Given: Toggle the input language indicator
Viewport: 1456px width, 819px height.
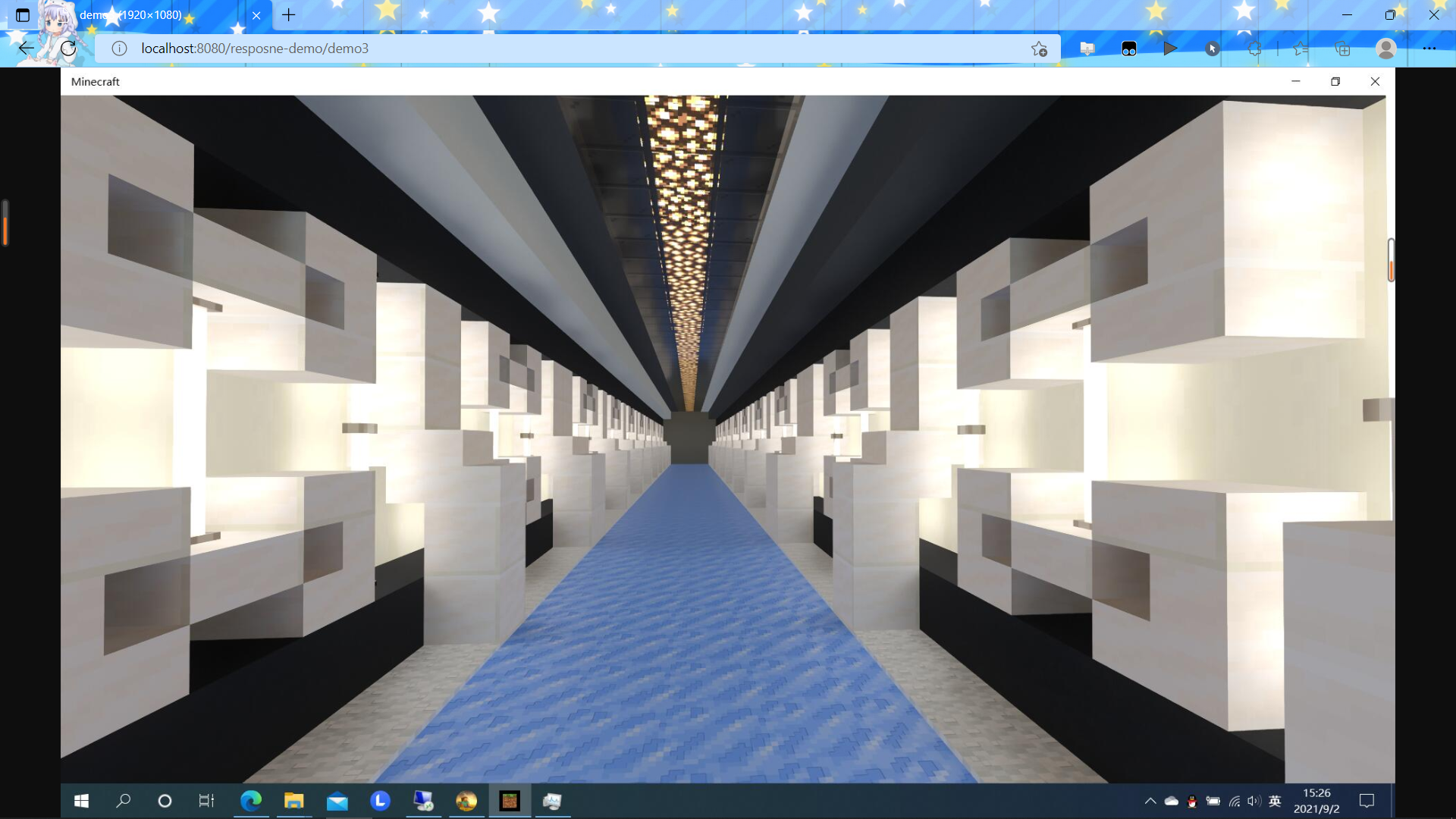Looking at the screenshot, I should pyautogui.click(x=1275, y=801).
